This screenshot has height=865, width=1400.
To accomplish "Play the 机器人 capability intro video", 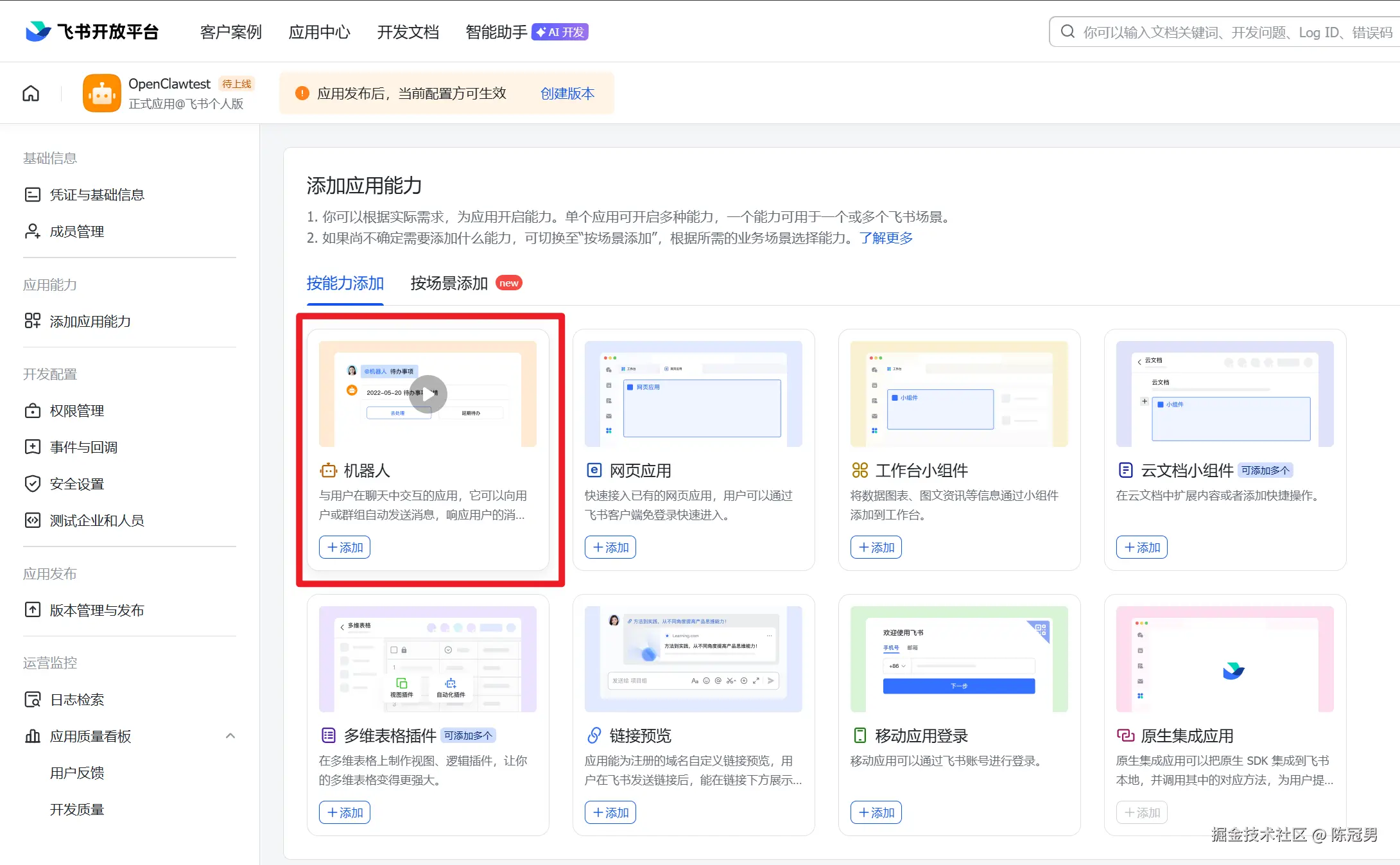I will pos(428,394).
